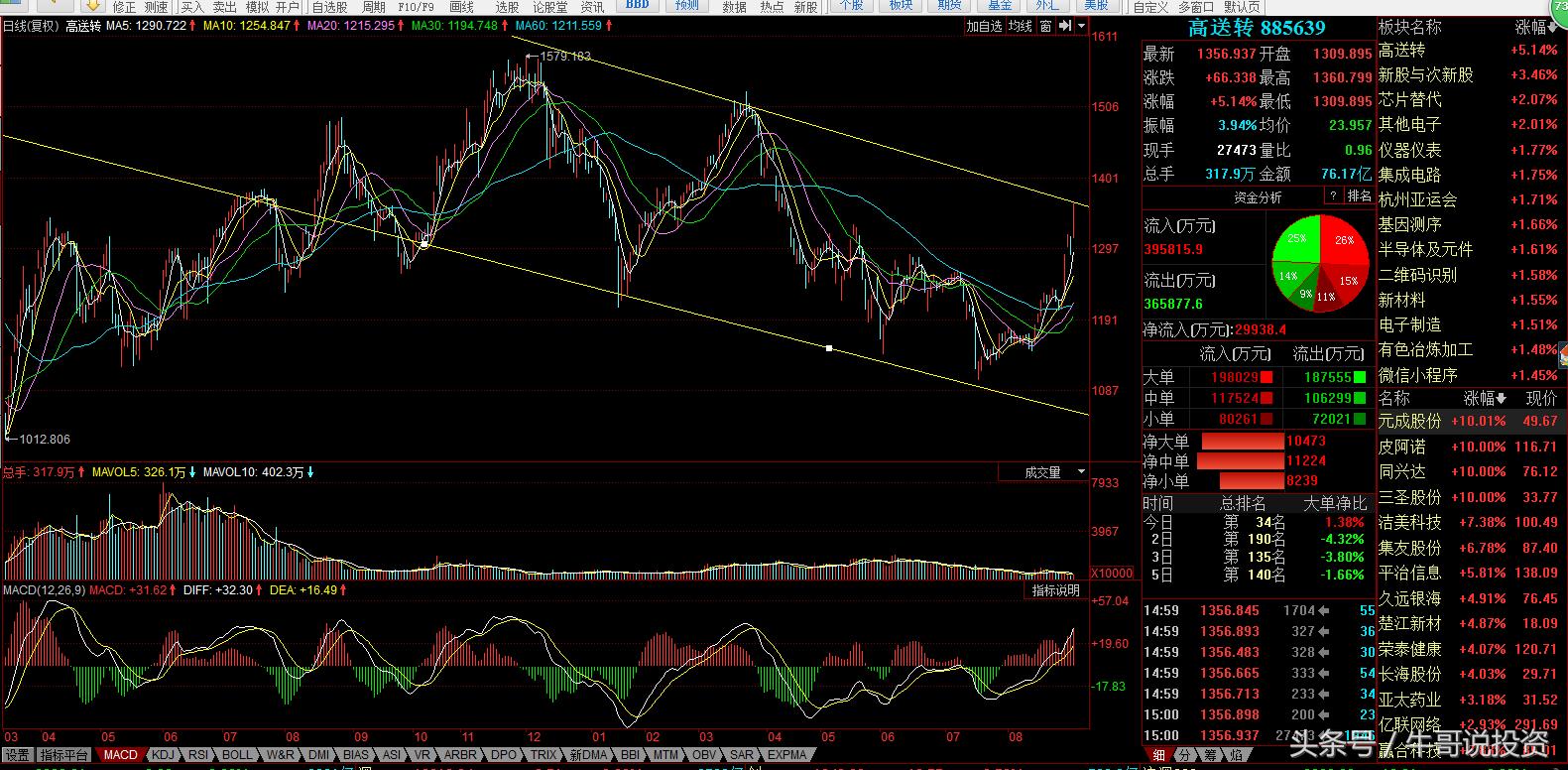Viewport: 1568px width, 770px height.
Task: Toggle the 窗 window button
Action: [x=1045, y=27]
